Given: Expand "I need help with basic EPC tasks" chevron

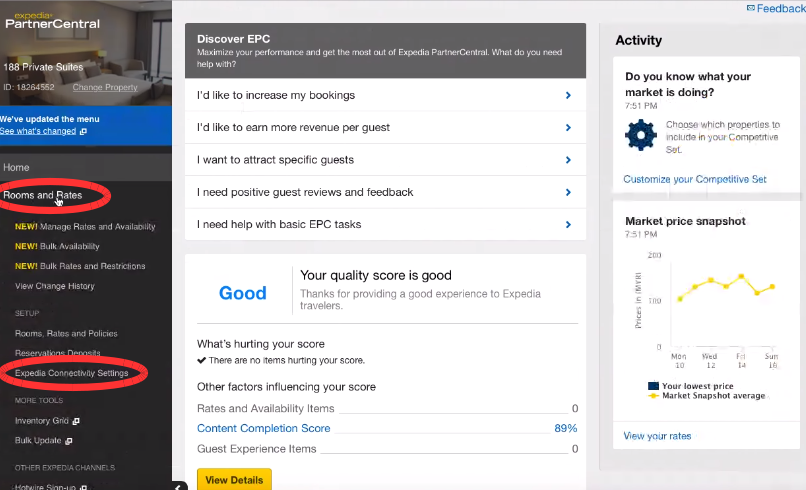Looking at the screenshot, I should [568, 225].
